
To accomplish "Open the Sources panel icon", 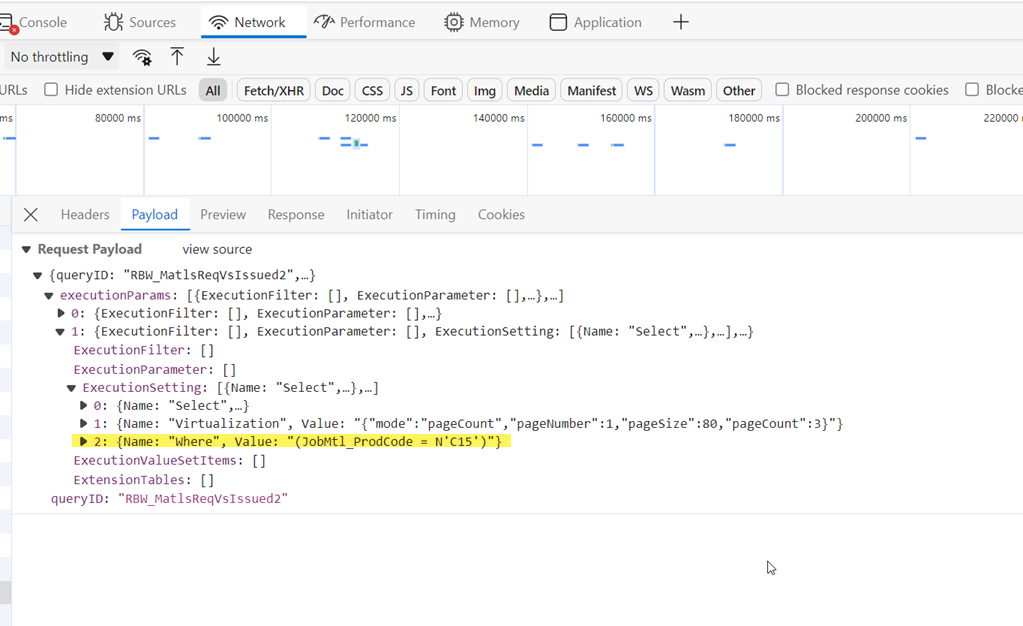I will (114, 21).
